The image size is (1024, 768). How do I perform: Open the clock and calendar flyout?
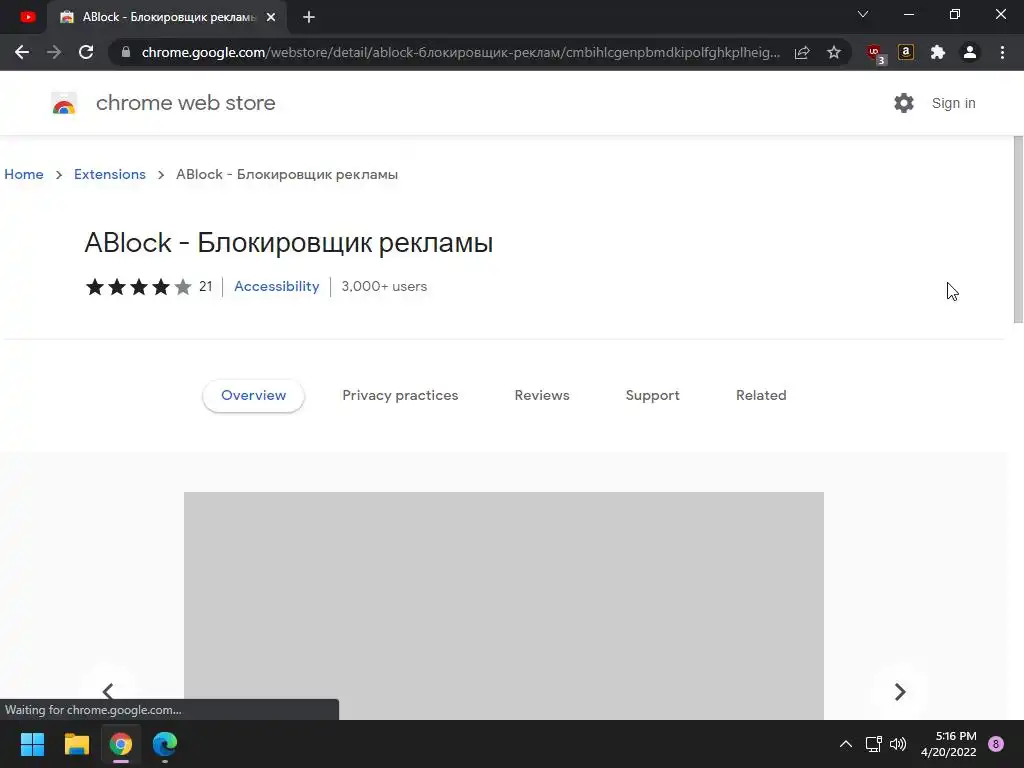tap(949, 744)
